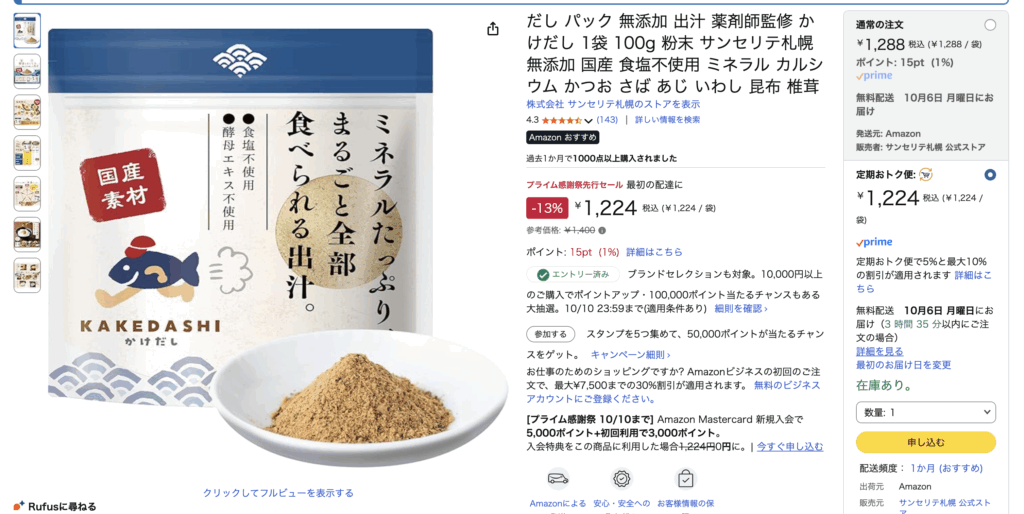Click the customer information protection icon
The width and height of the screenshot is (1024, 514).
(x=685, y=479)
